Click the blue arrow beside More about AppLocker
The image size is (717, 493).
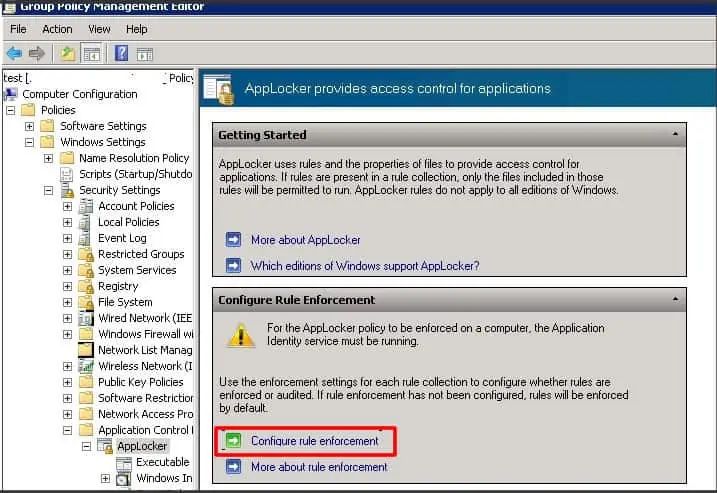233,239
